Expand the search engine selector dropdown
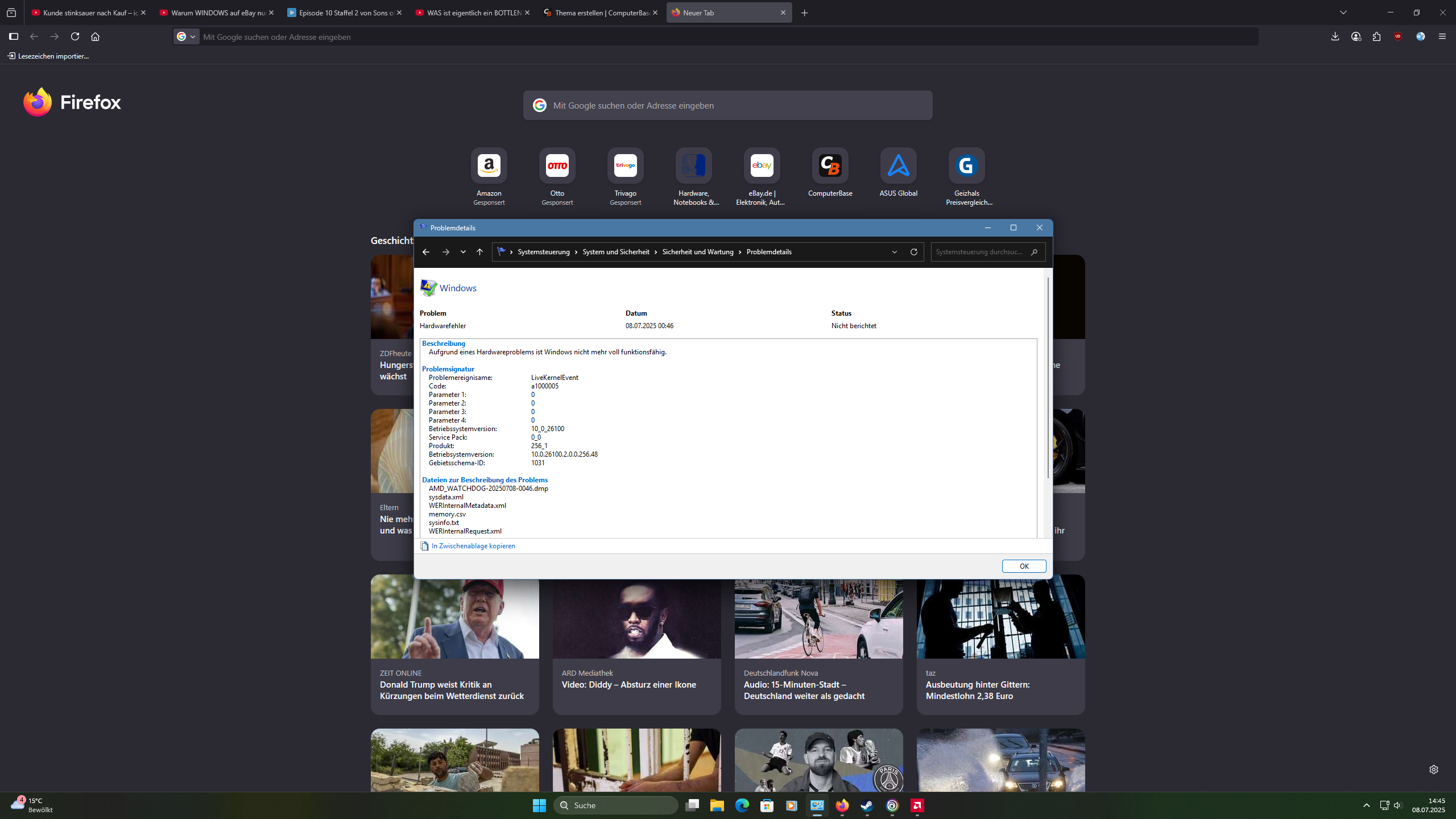1456x819 pixels. click(187, 36)
